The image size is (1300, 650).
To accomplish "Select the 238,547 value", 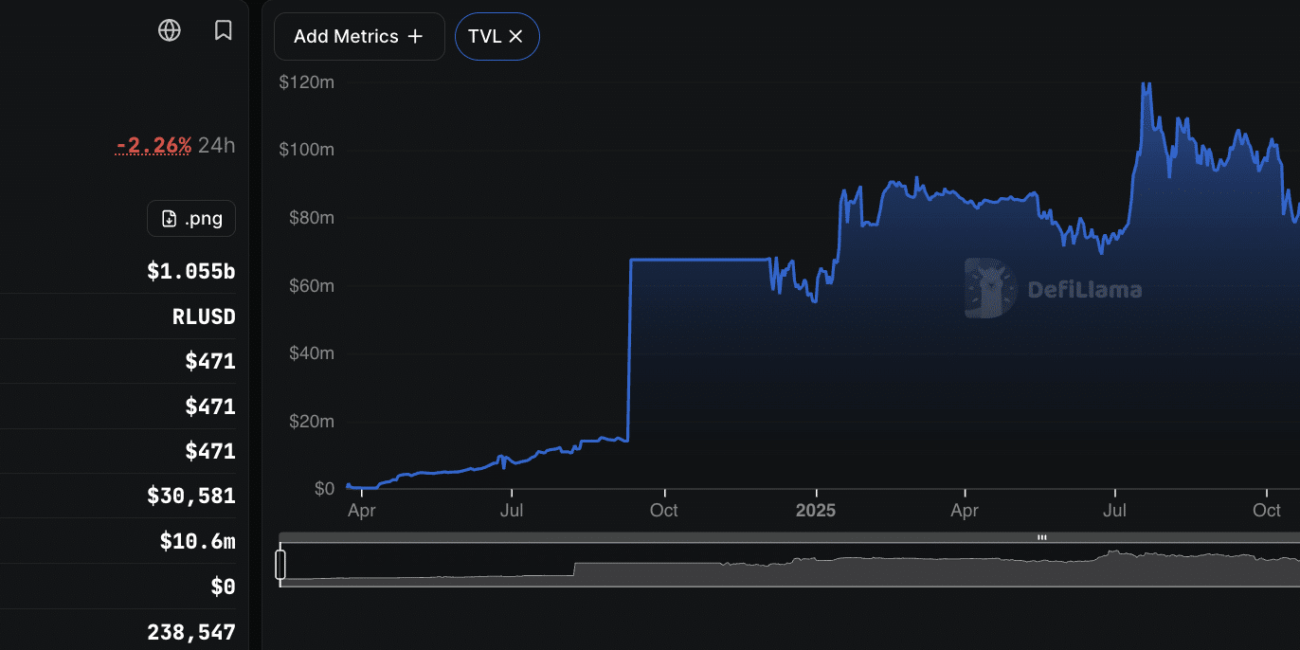I will (191, 632).
